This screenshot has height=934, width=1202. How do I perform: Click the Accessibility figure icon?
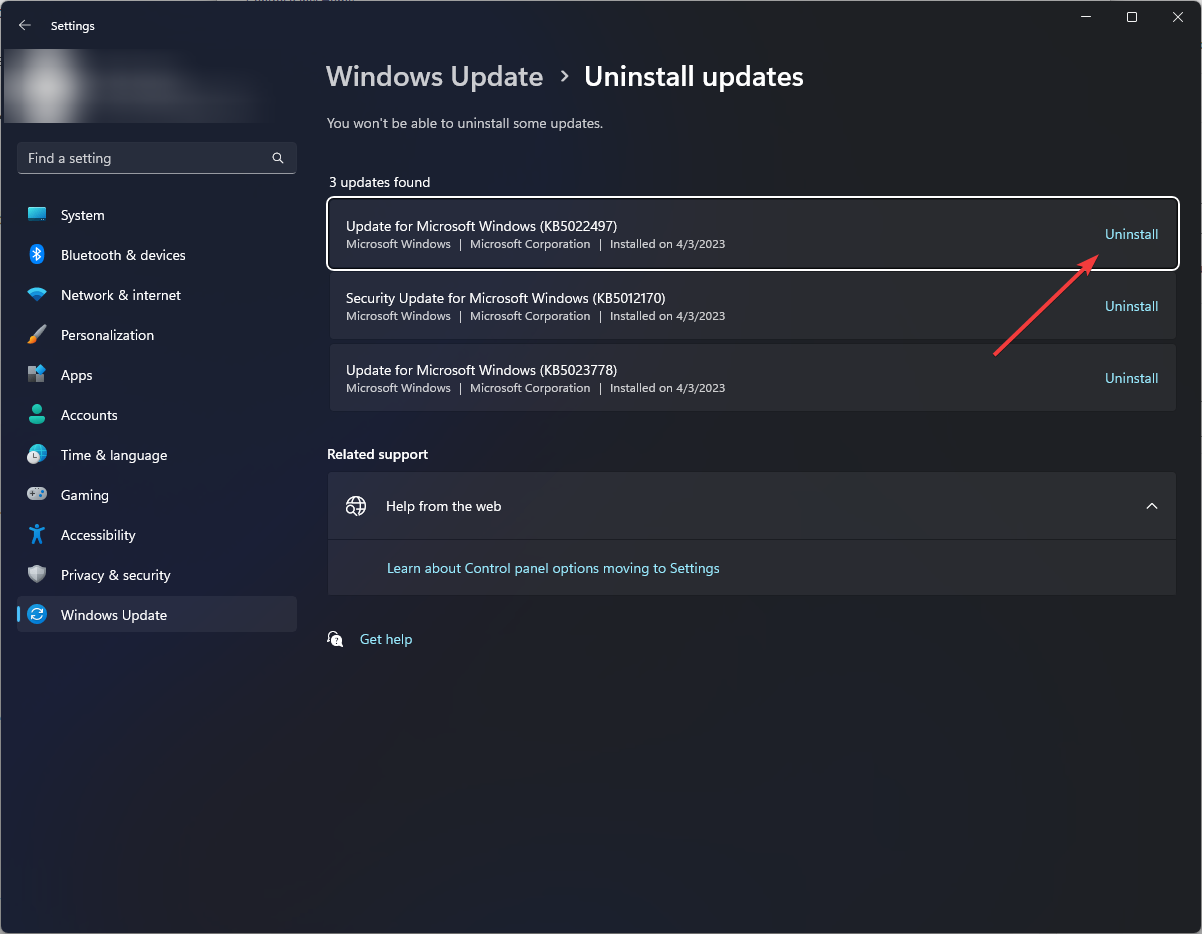coord(37,535)
